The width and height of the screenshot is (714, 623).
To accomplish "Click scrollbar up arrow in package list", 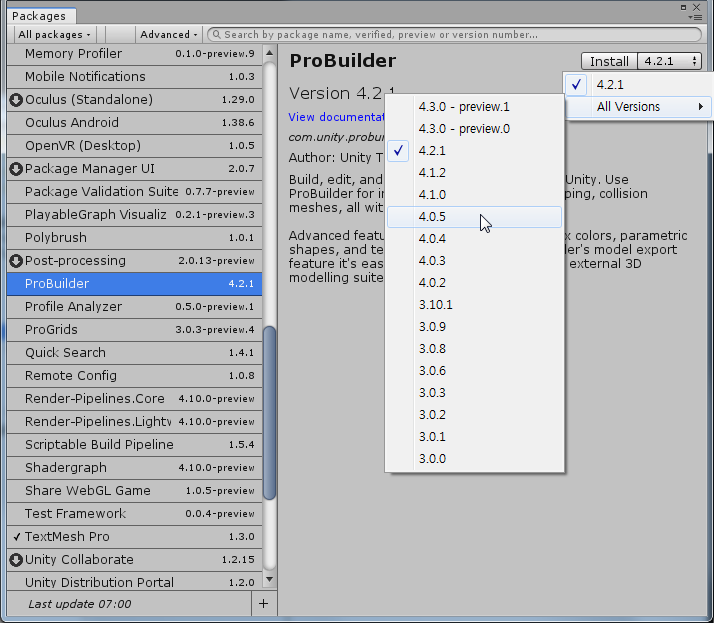I will (270, 53).
